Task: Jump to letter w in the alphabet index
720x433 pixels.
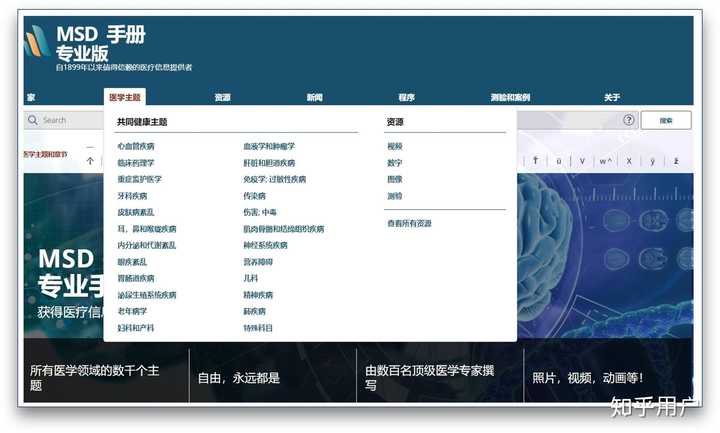Action: point(606,161)
